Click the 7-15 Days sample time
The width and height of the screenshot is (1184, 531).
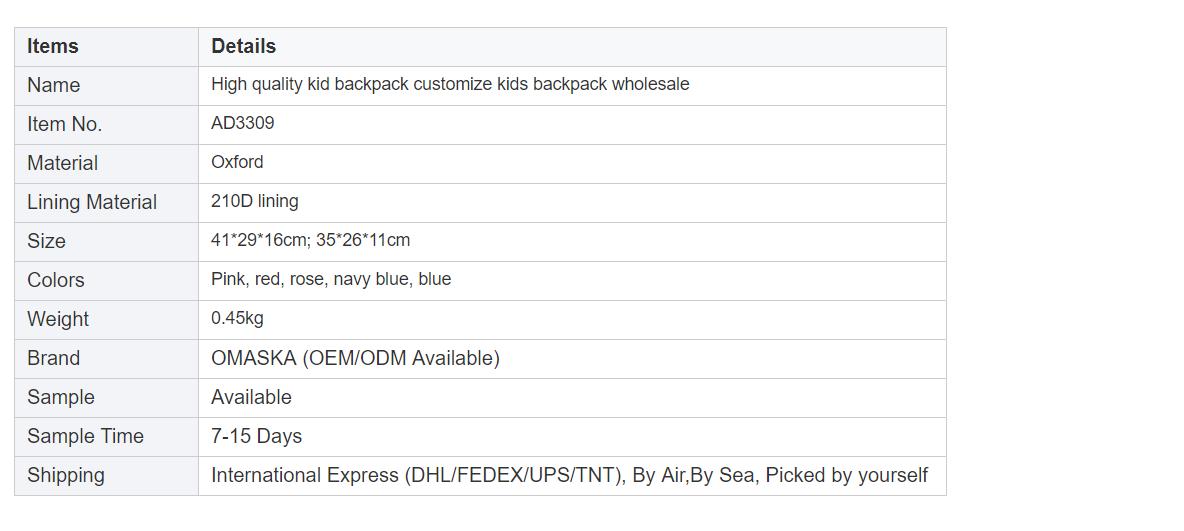256,437
